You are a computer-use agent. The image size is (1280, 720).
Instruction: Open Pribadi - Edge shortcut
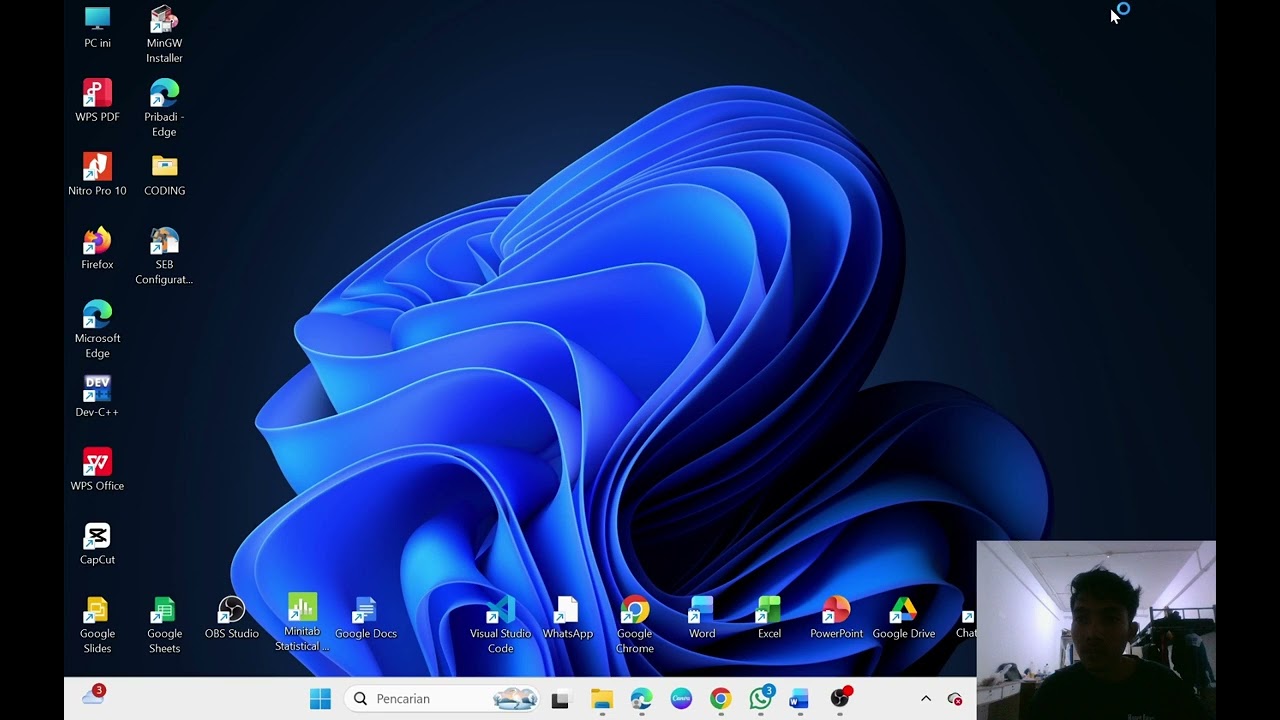point(164,108)
